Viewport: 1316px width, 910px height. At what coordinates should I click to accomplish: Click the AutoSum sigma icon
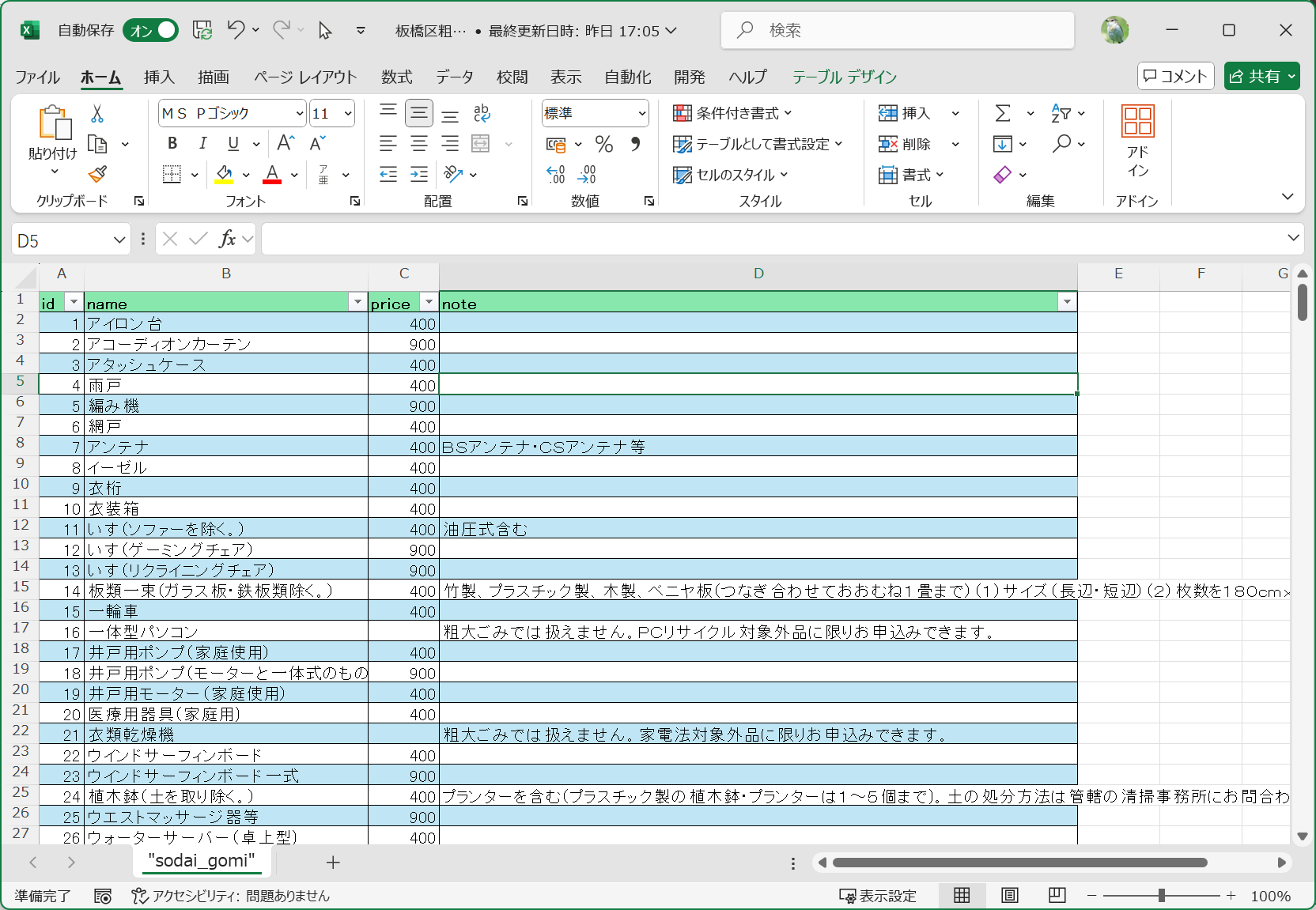coord(1003,114)
